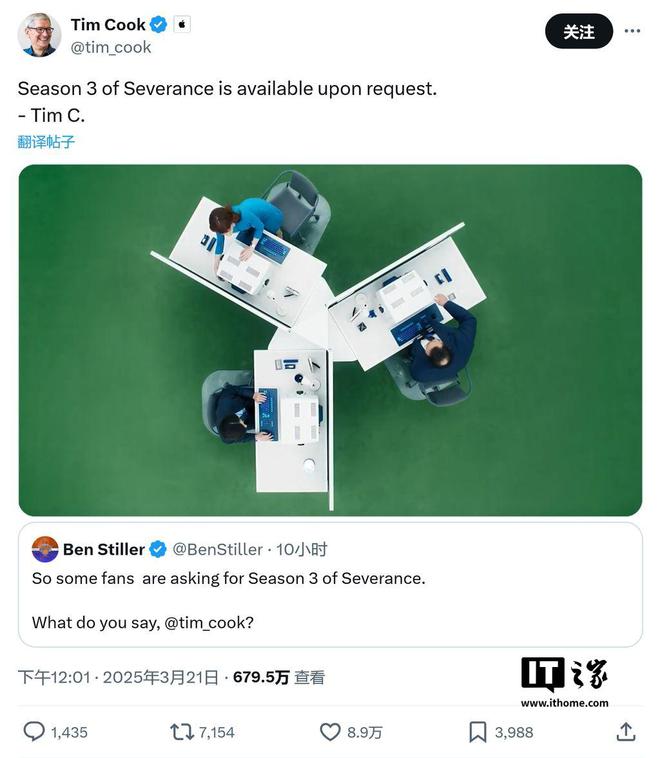
Task: Open Ben Stiller's avatar in quoted post
Action: (x=45, y=549)
